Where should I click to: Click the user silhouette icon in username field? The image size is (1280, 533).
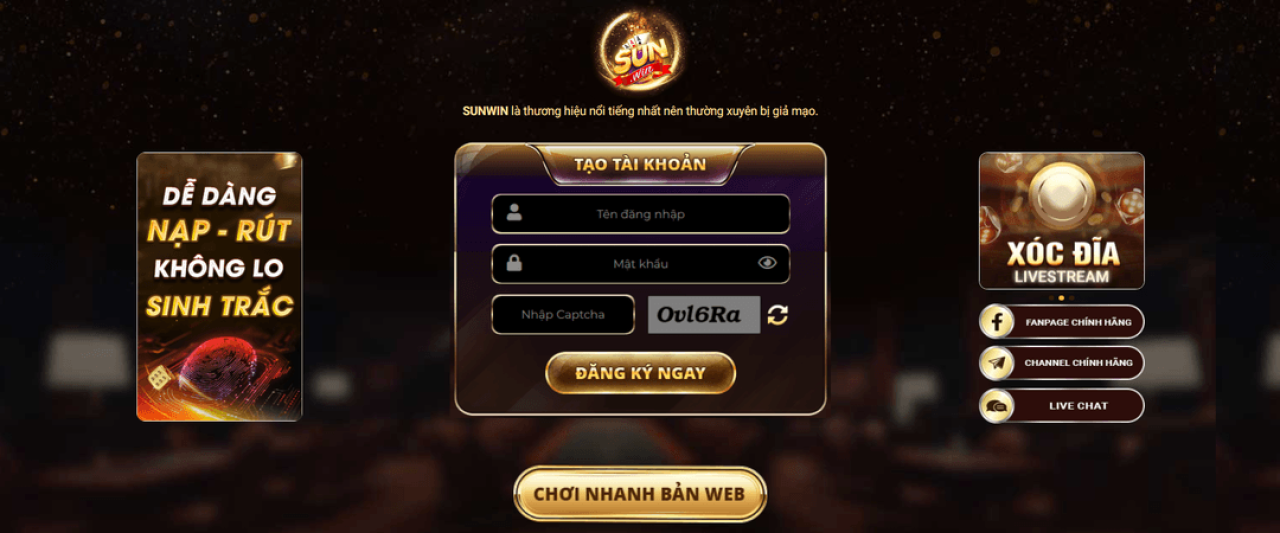514,213
